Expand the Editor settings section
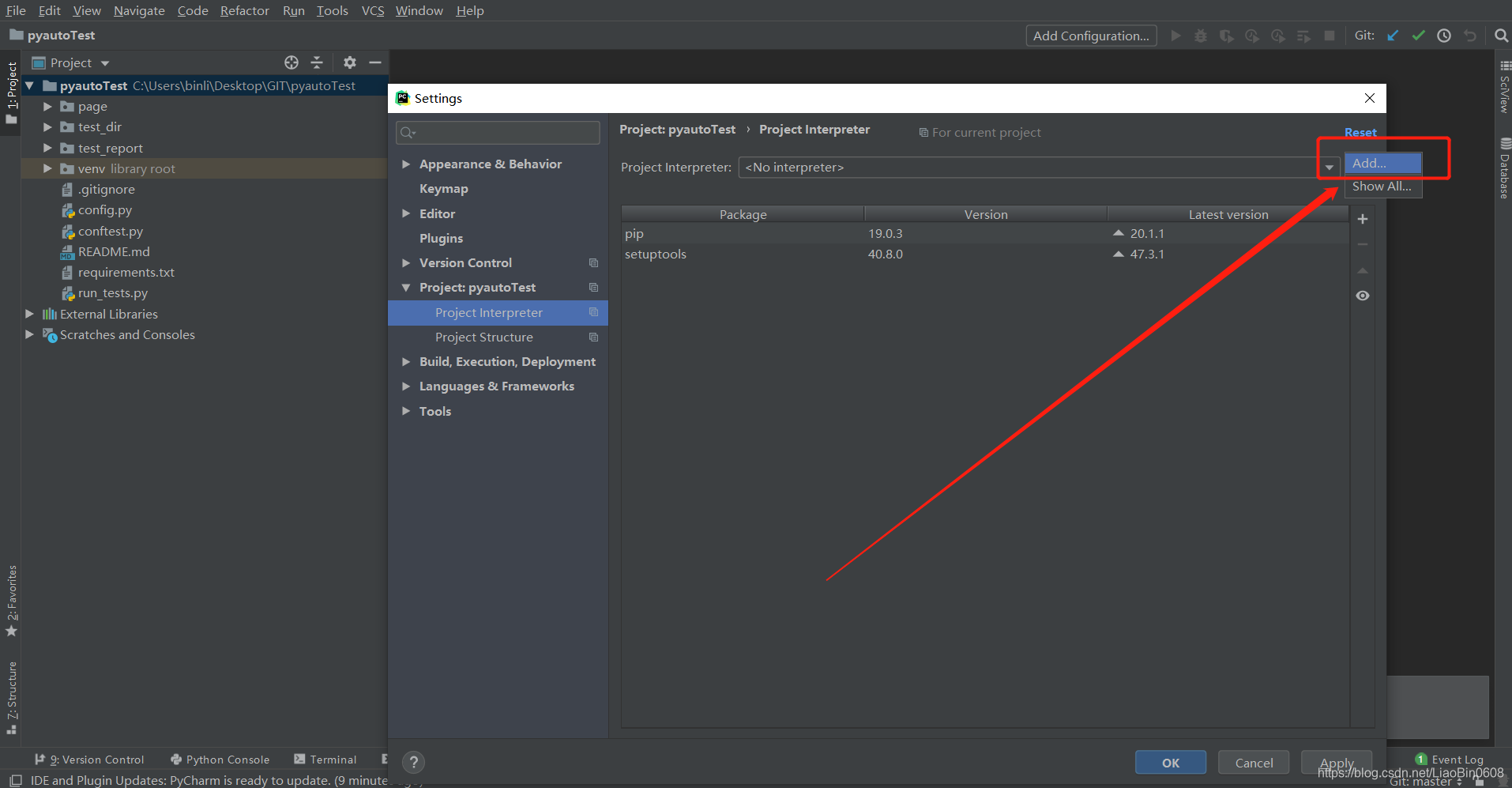Screen dimensions: 1512x788 406,213
